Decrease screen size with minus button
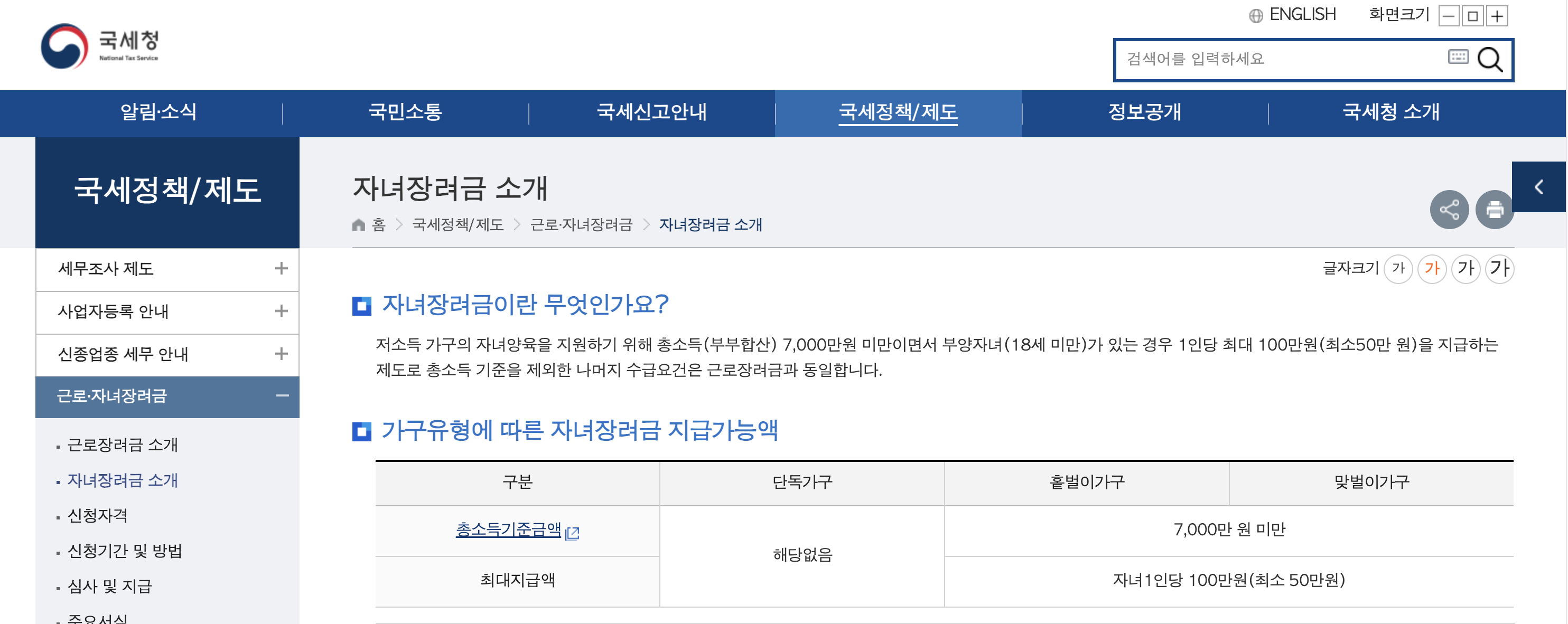The width and height of the screenshot is (1568, 624). (x=1449, y=16)
